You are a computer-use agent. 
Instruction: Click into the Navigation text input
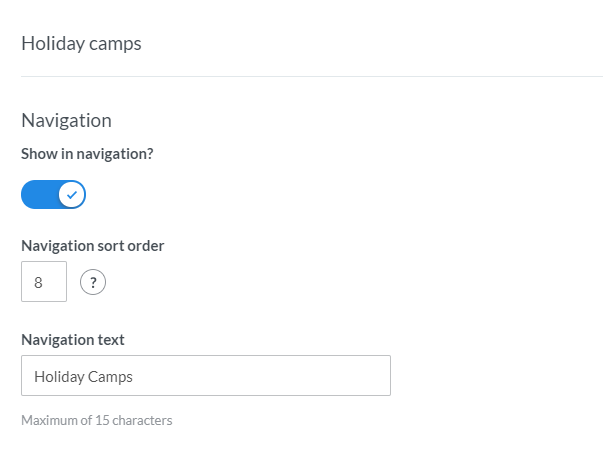tap(205, 376)
